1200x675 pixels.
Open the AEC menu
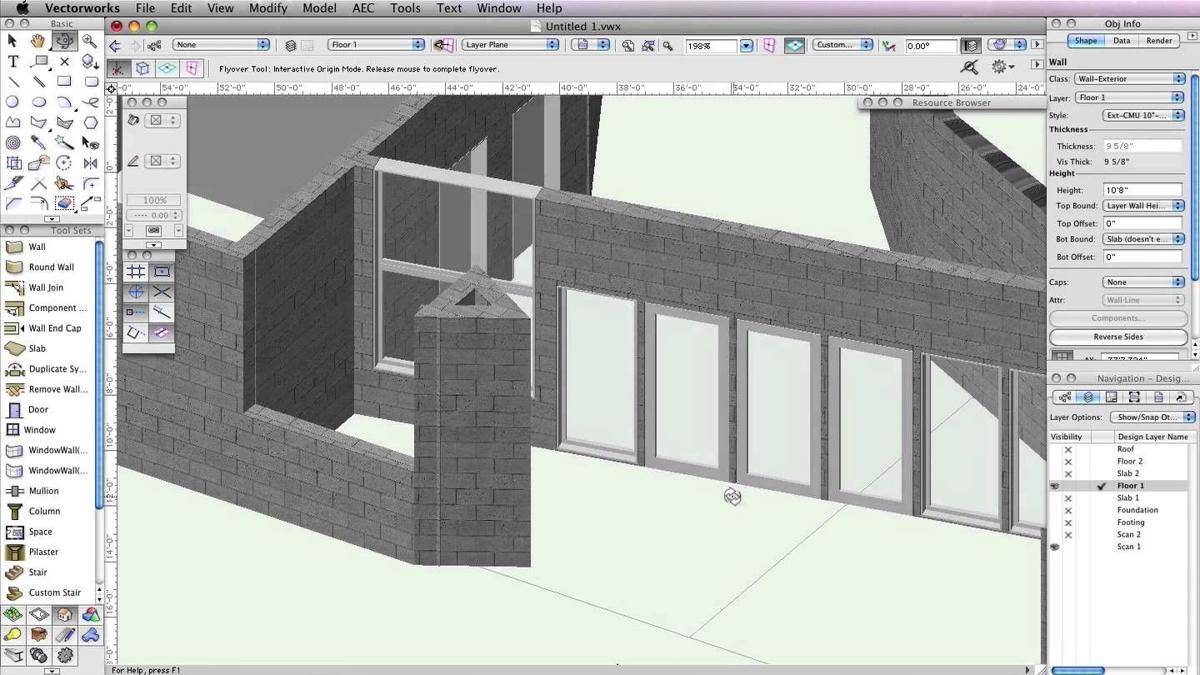[364, 8]
